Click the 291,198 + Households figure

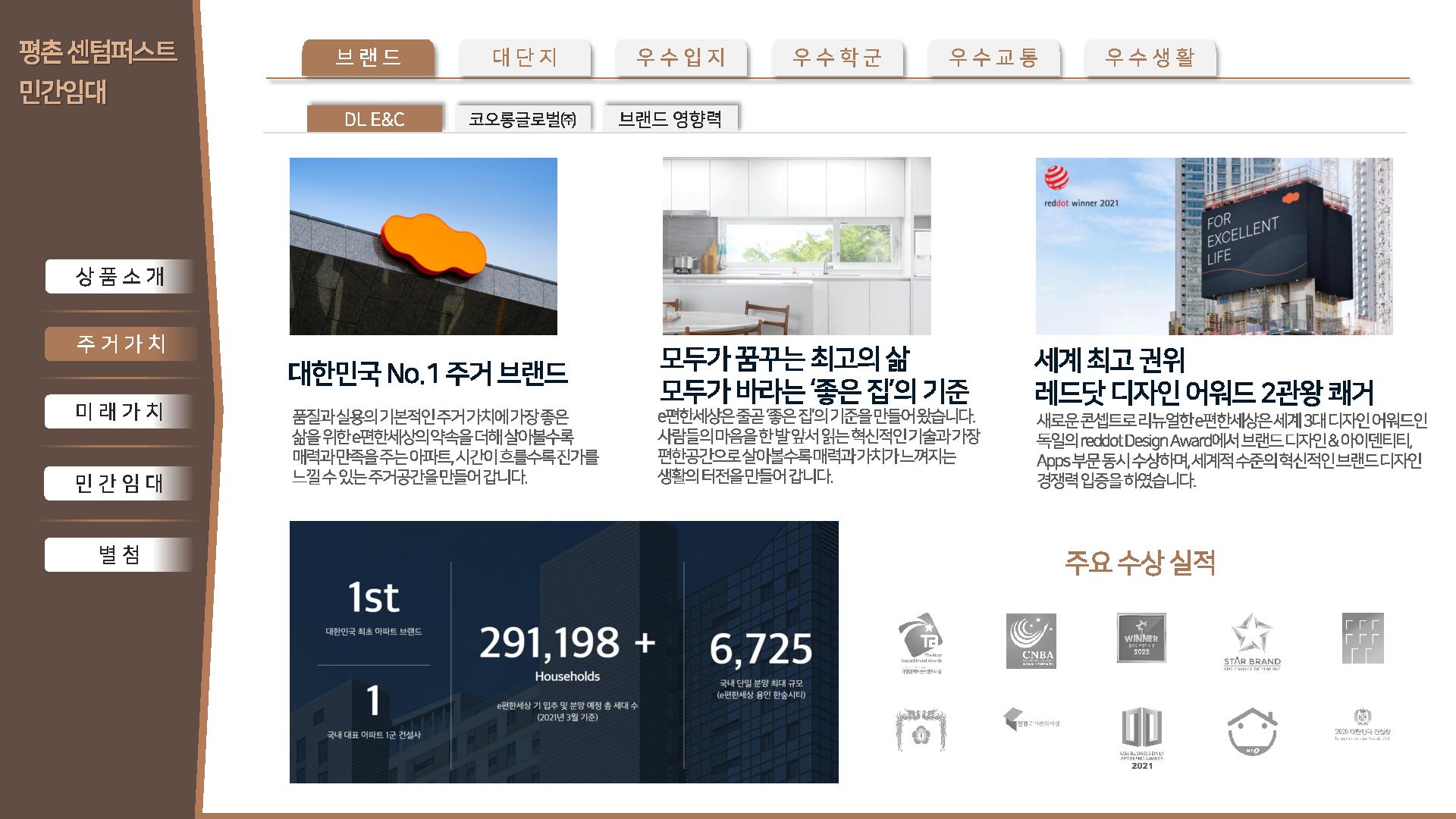point(567,654)
